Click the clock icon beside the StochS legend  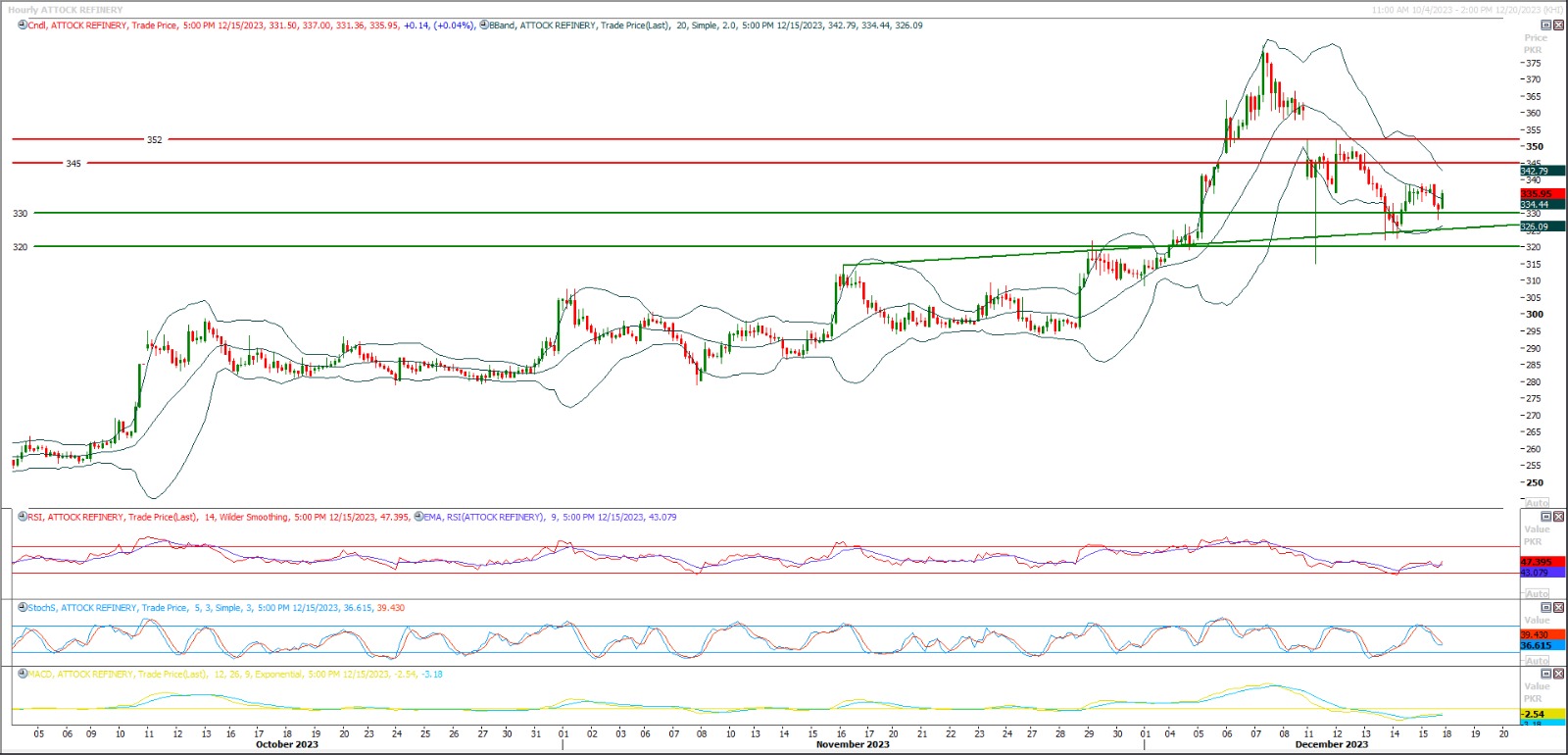tap(23, 608)
